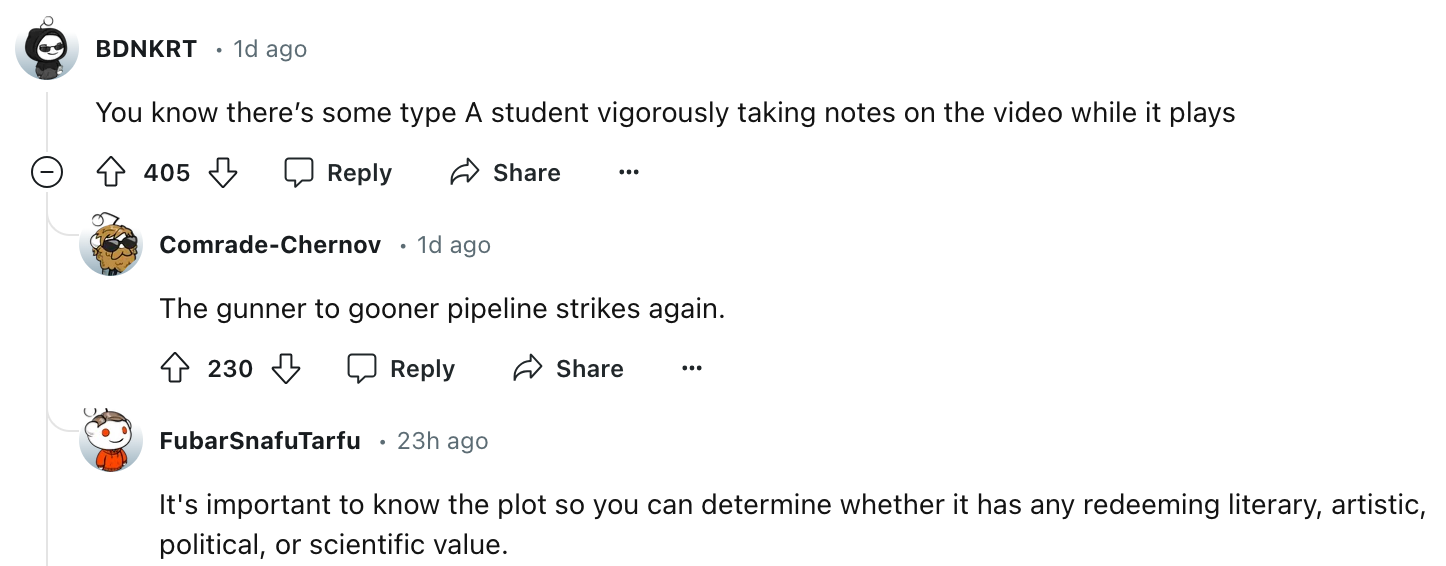The height and width of the screenshot is (566, 1446).
Task: Visit the FubarSnafuTarfu username link
Action: tap(260, 441)
